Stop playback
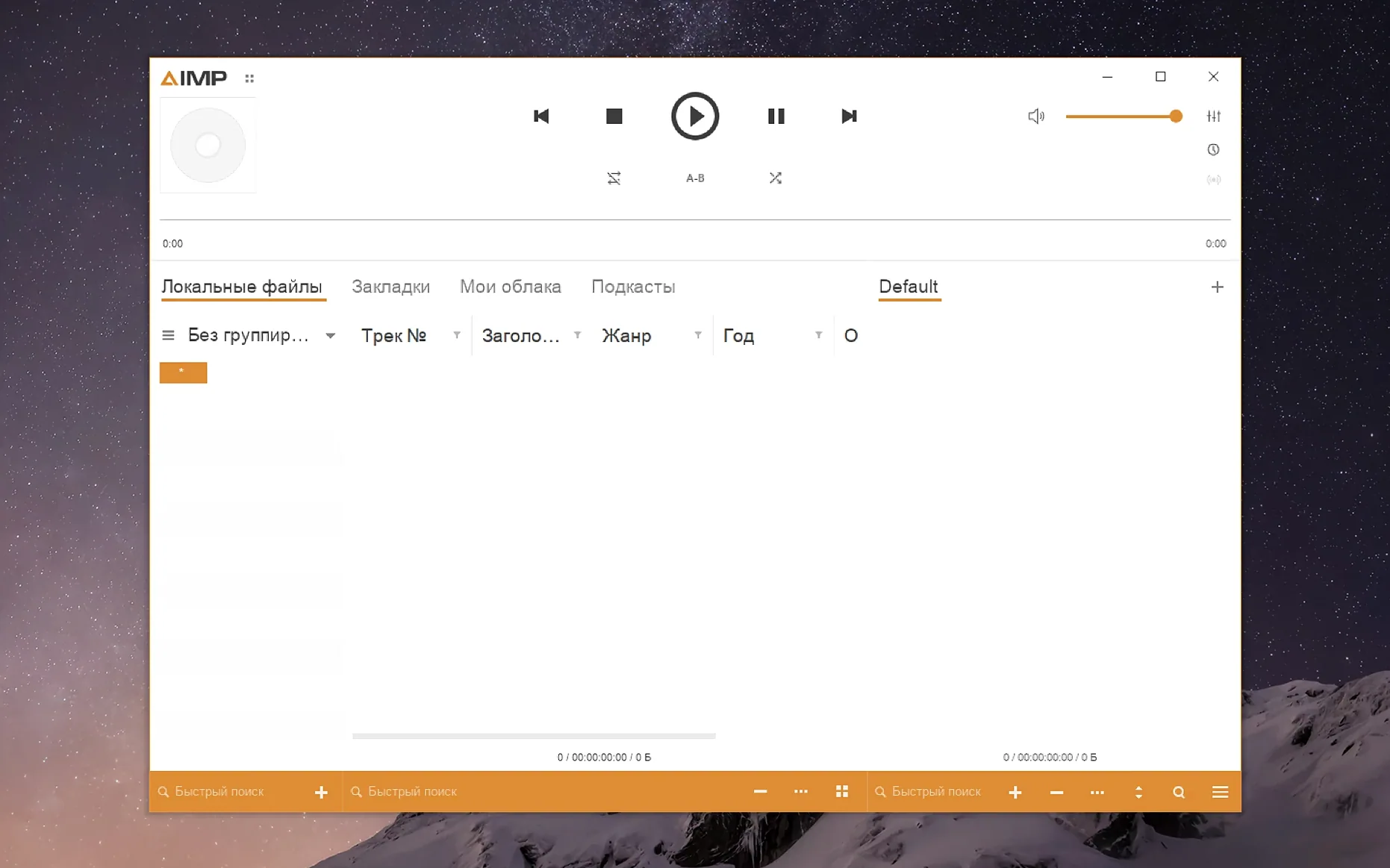1390x868 pixels. click(614, 116)
